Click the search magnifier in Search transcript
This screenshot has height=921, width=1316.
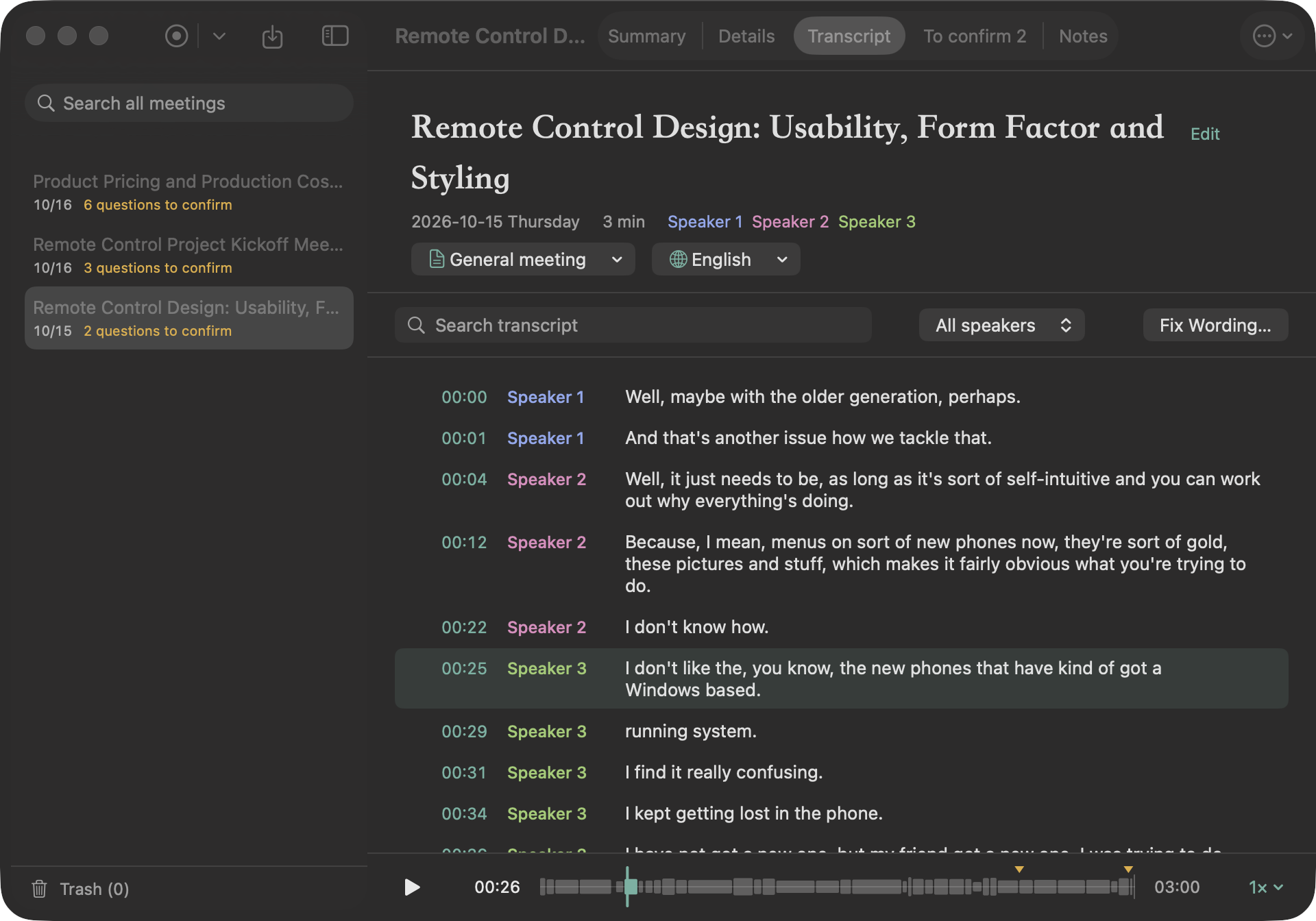tap(416, 325)
